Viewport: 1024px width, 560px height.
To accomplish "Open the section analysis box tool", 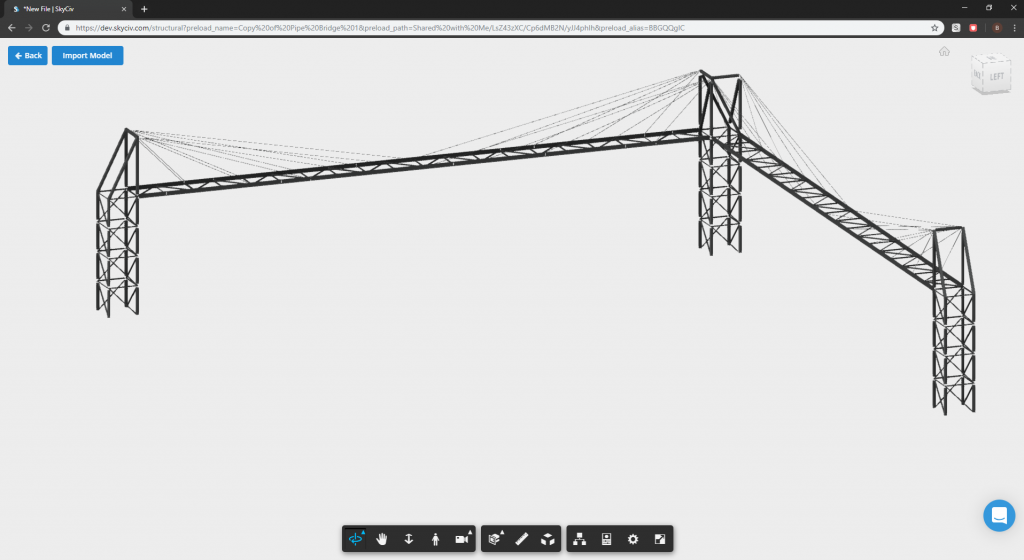I will coord(495,539).
